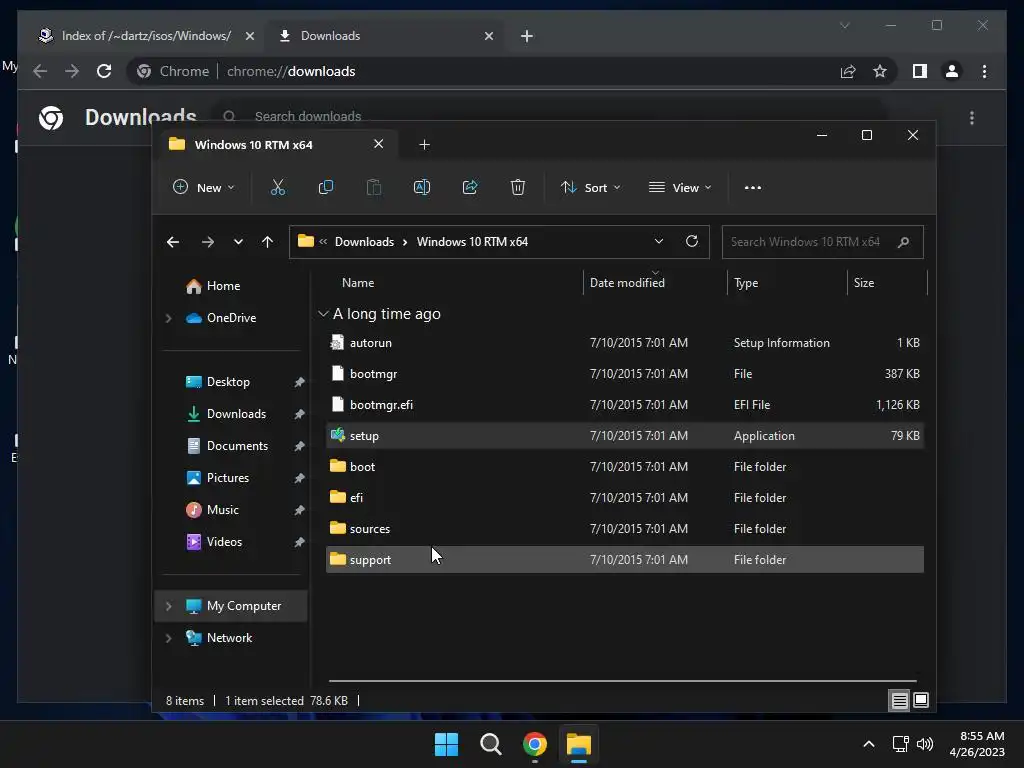
Task: Click the Search Windows 10 RTM x64 field
Action: 822,242
